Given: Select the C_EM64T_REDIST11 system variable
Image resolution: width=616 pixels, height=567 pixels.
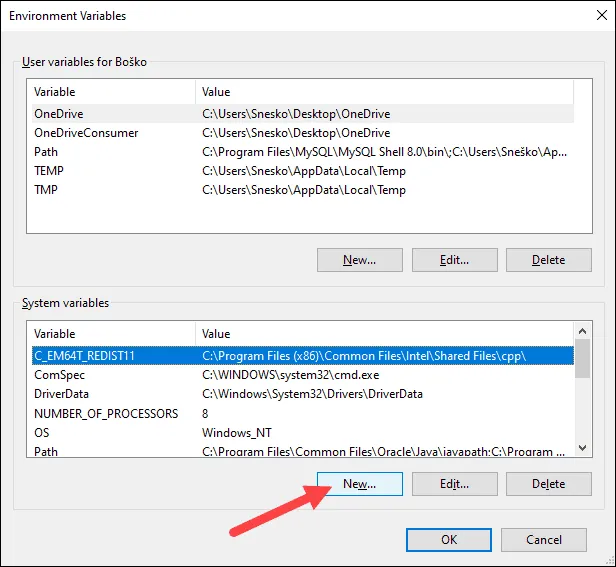Looking at the screenshot, I should (x=302, y=356).
